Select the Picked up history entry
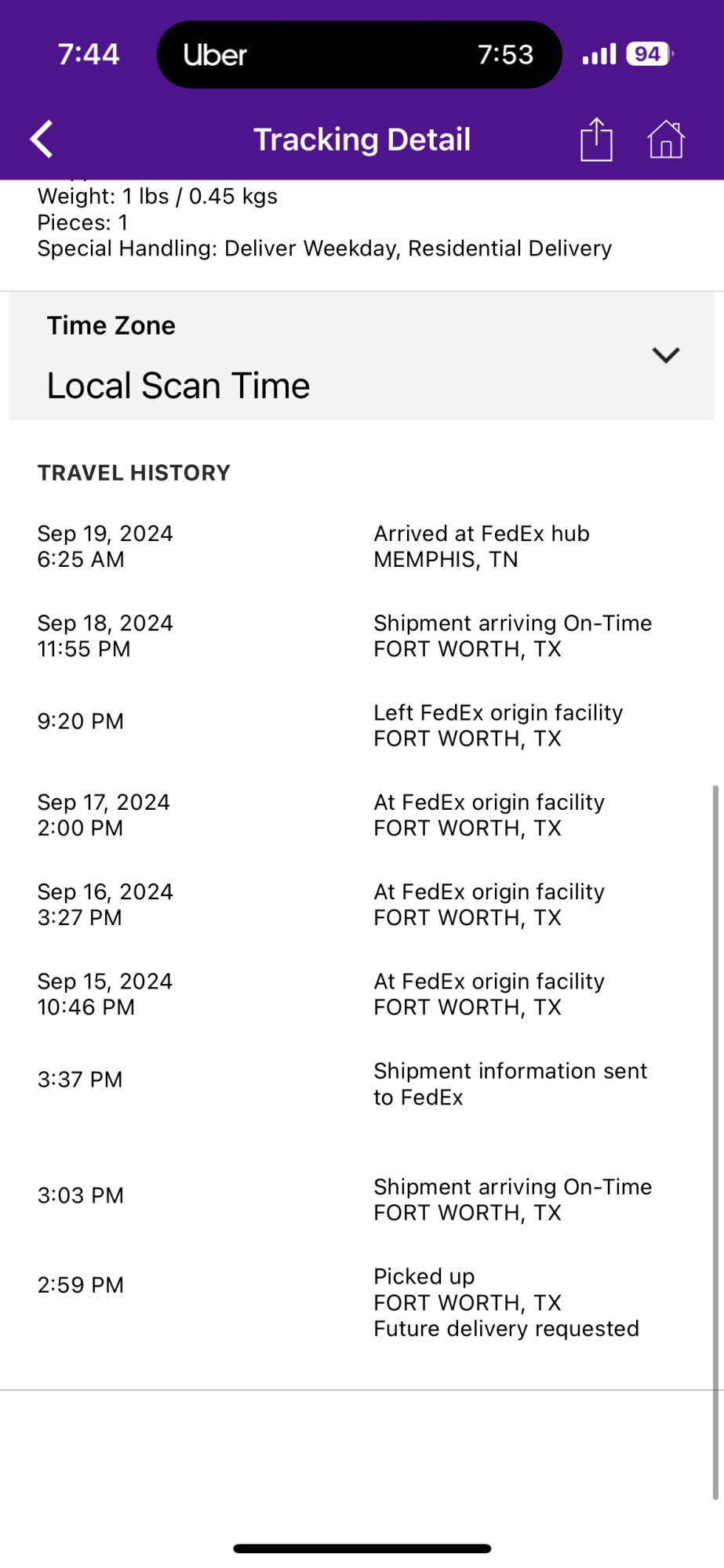724x1568 pixels. coord(362,1302)
